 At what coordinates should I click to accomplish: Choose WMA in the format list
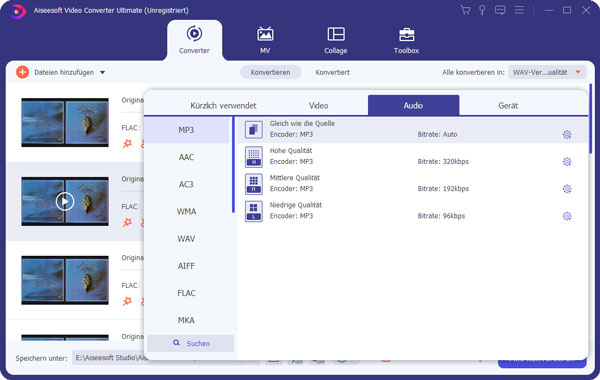[186, 212]
